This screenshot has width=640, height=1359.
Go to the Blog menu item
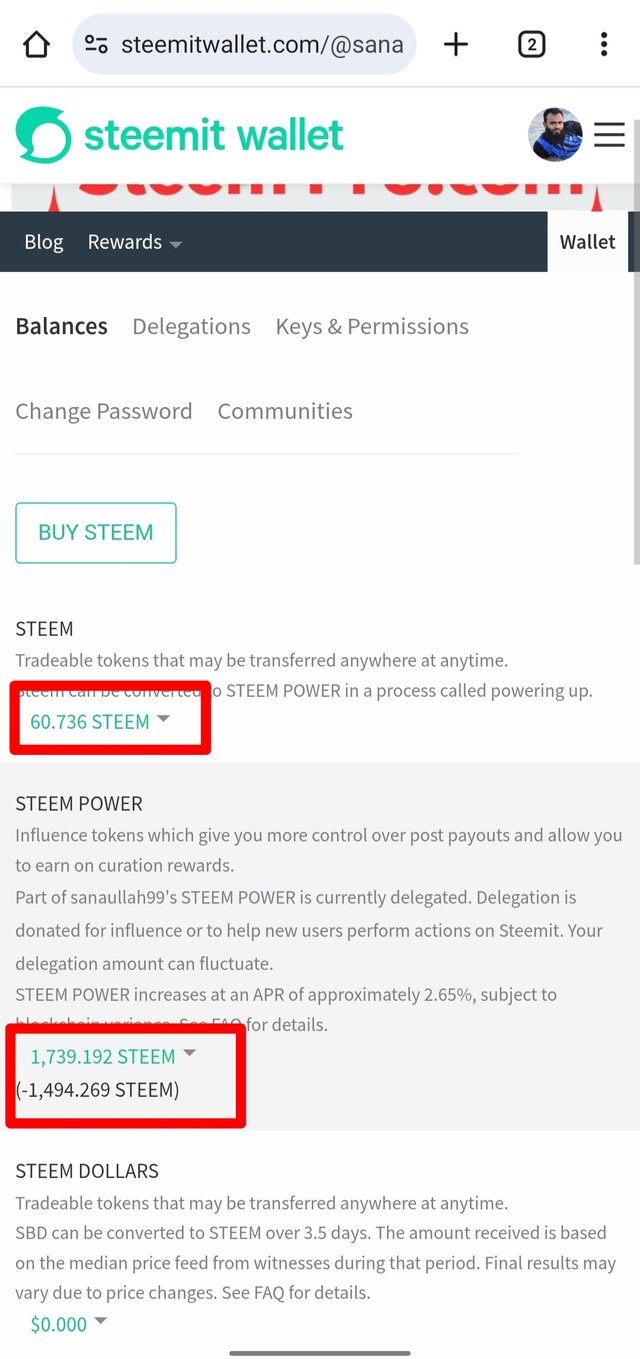click(44, 242)
